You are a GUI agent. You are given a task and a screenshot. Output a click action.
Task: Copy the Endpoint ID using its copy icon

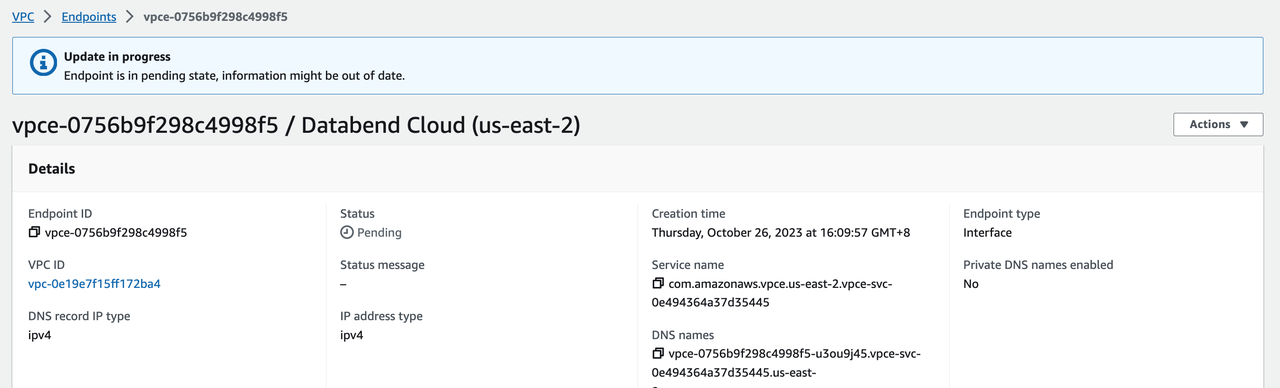pos(35,233)
